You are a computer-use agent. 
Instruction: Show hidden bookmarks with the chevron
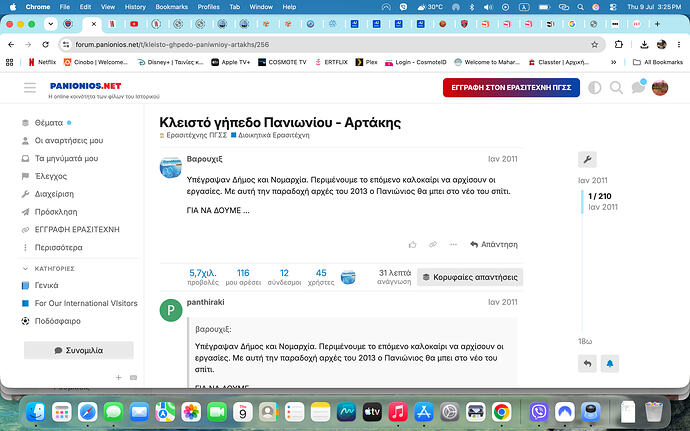(614, 62)
